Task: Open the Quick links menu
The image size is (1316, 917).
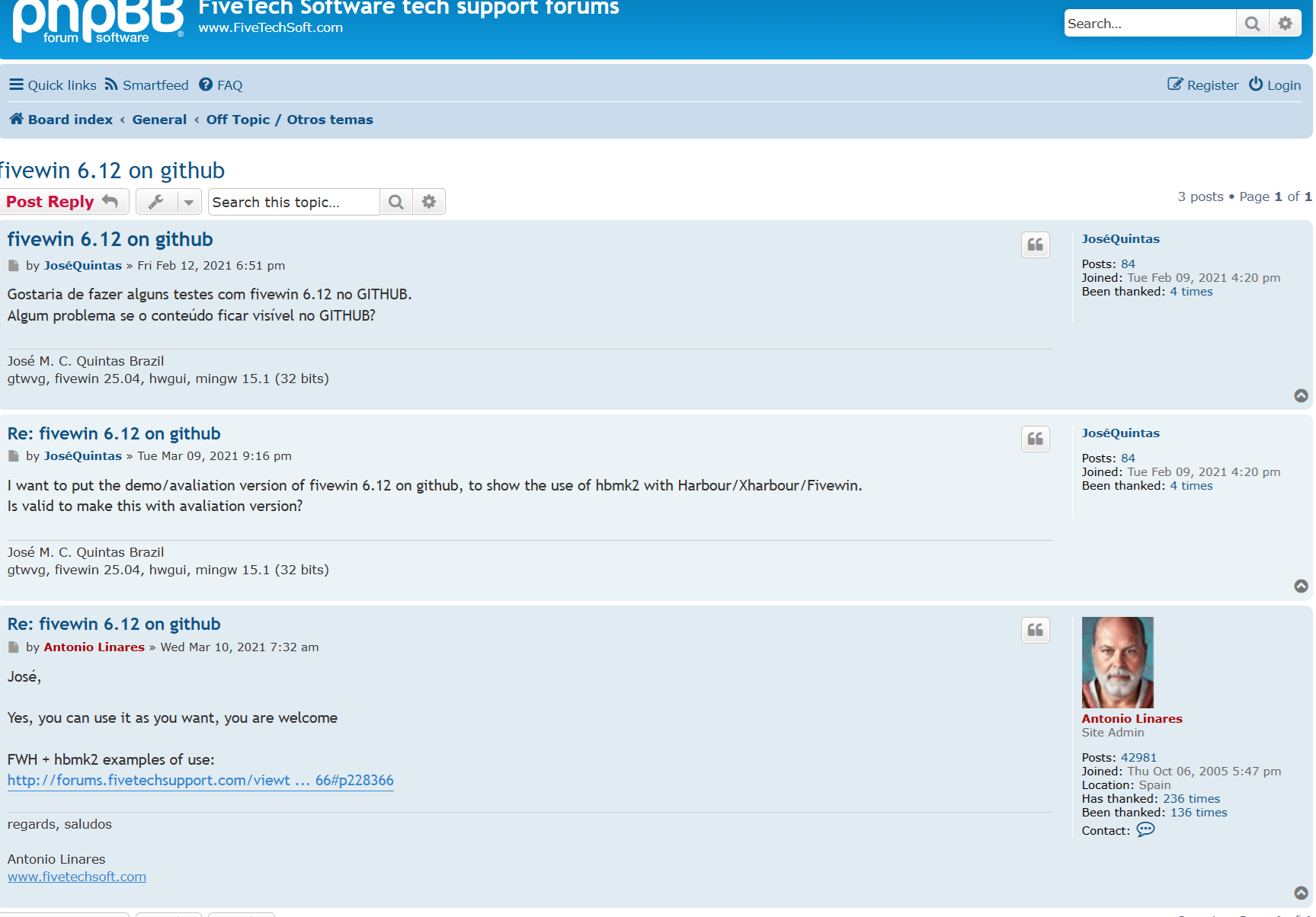Action: point(53,85)
